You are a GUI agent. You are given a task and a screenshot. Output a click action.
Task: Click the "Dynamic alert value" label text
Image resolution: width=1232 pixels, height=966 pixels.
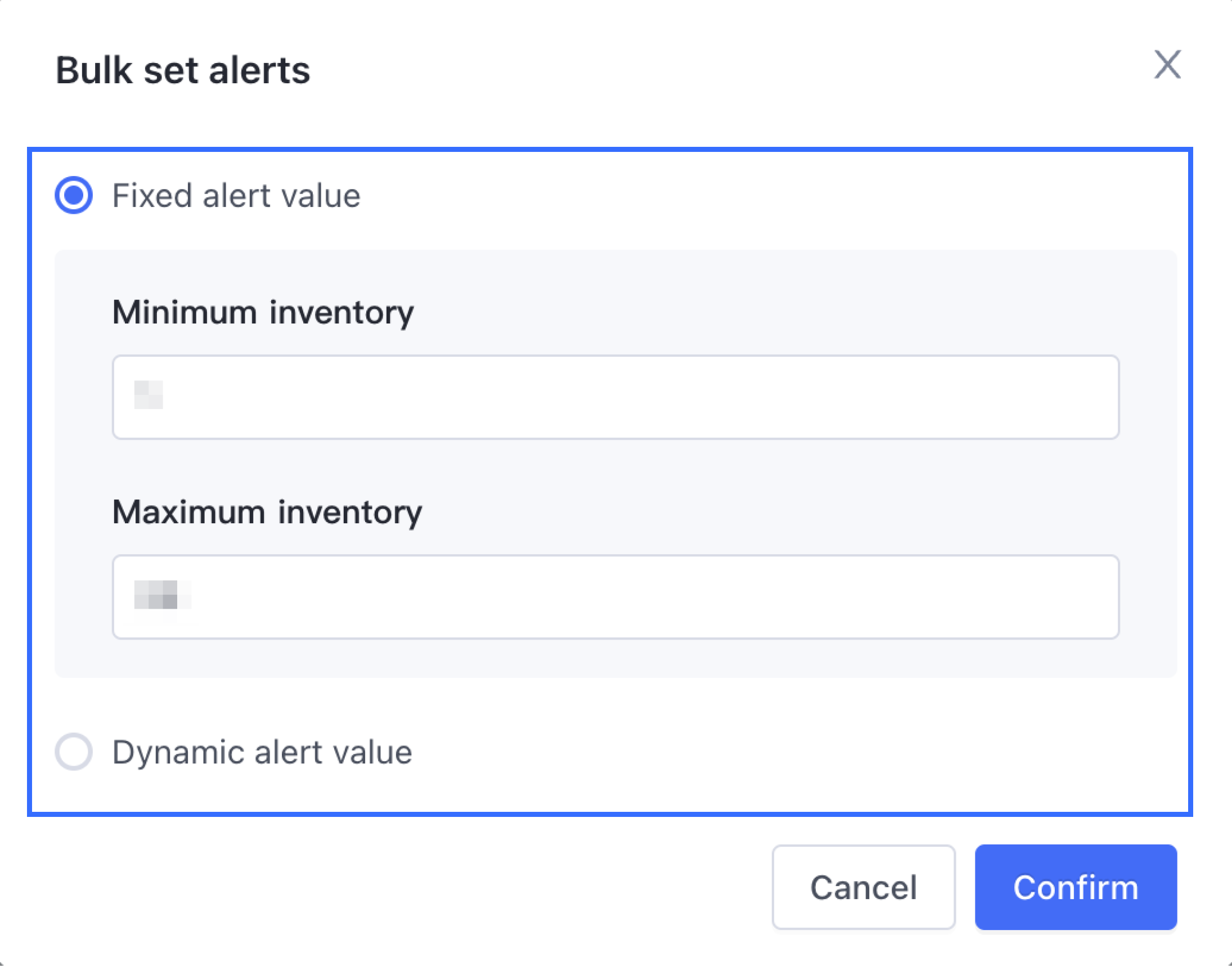point(262,752)
